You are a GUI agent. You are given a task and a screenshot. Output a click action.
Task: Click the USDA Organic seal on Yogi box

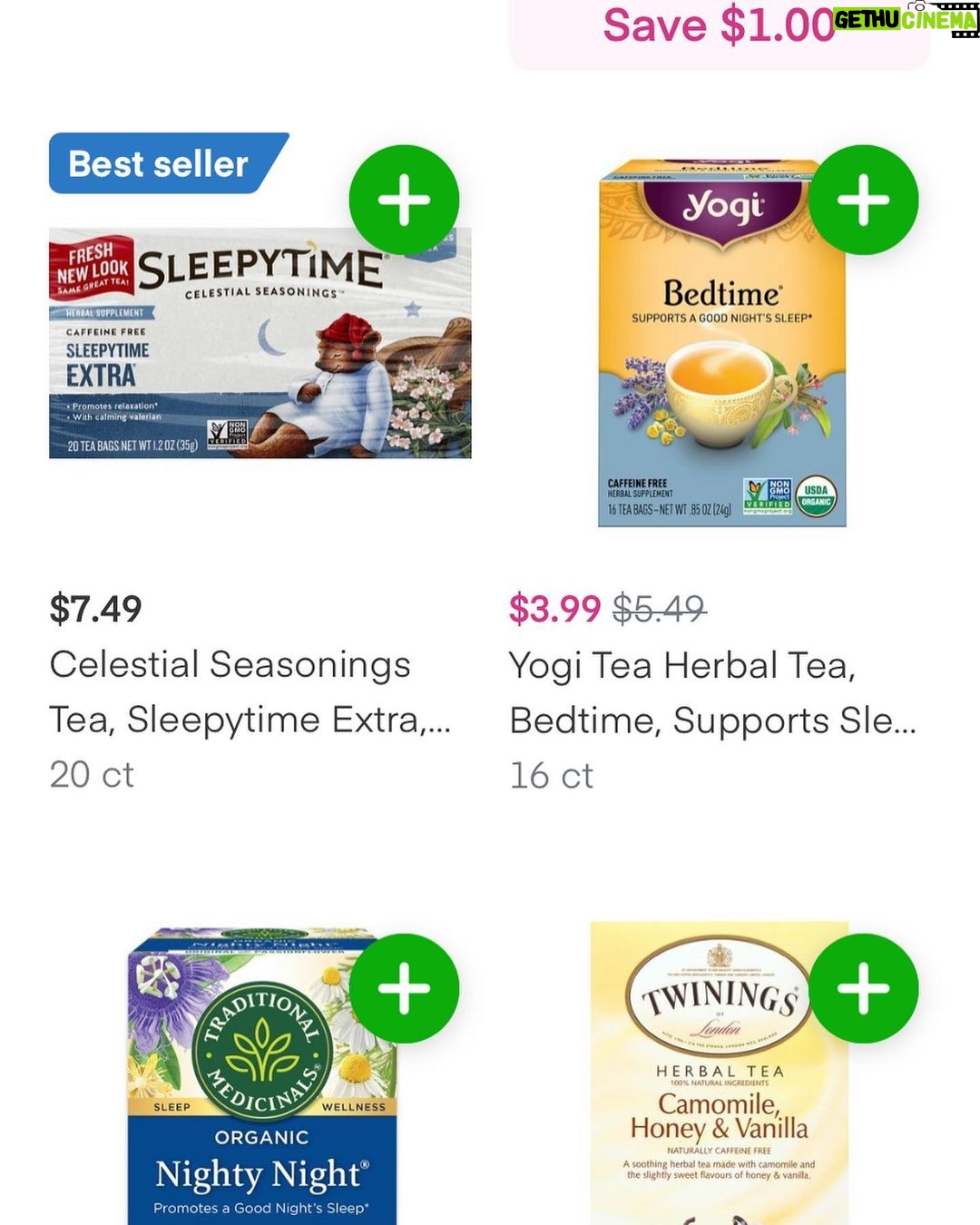(817, 496)
